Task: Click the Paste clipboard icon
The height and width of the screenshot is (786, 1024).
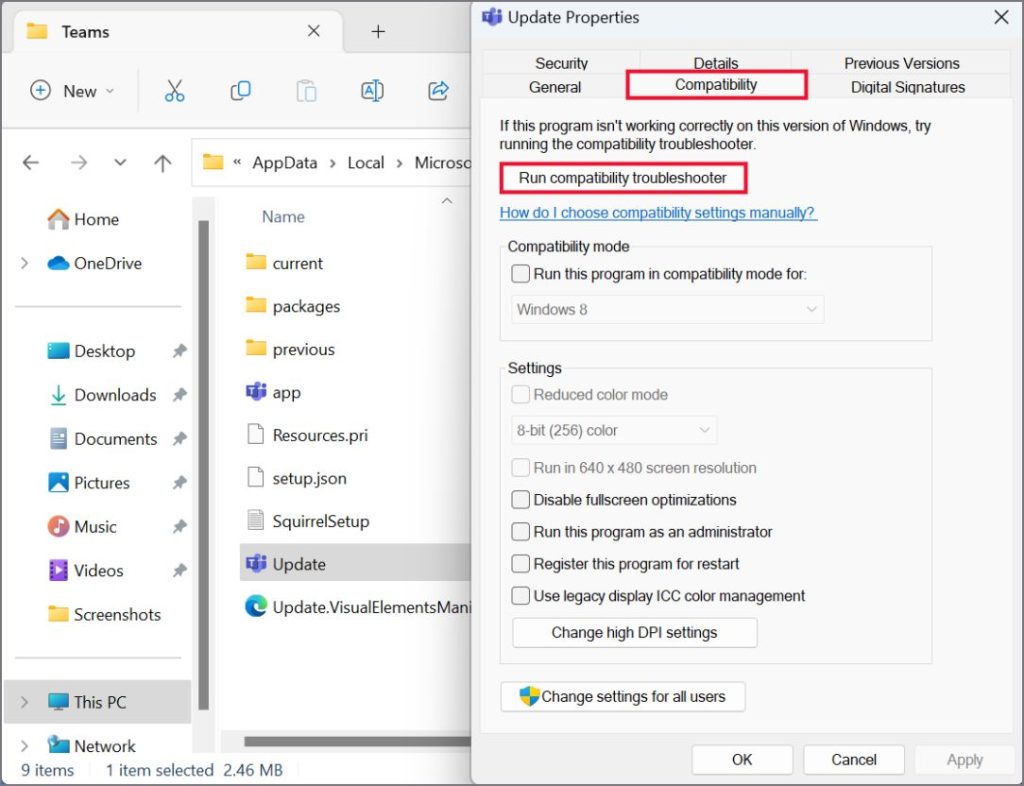Action: pyautogui.click(x=306, y=91)
